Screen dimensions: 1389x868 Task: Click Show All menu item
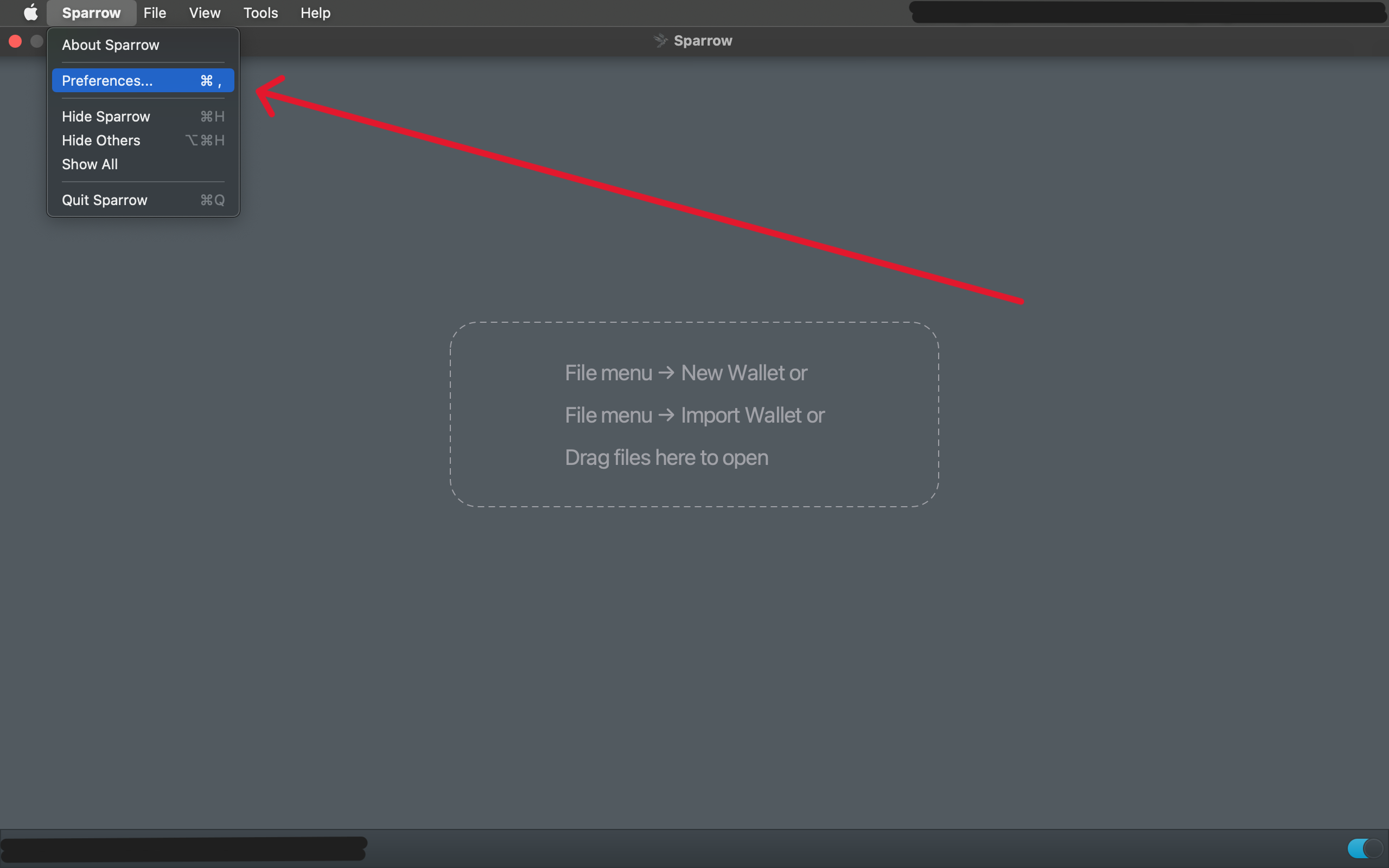coord(90,164)
